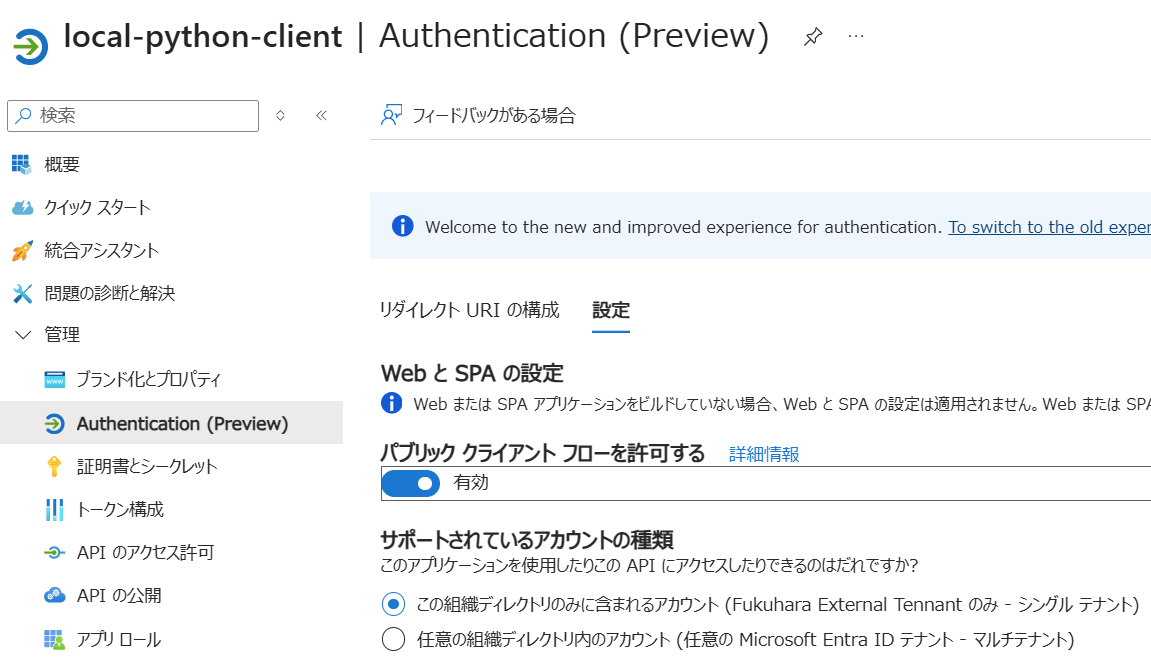The width and height of the screenshot is (1151, 660).
Task: Click the API のアクセス許可 icon
Action: coord(54,552)
